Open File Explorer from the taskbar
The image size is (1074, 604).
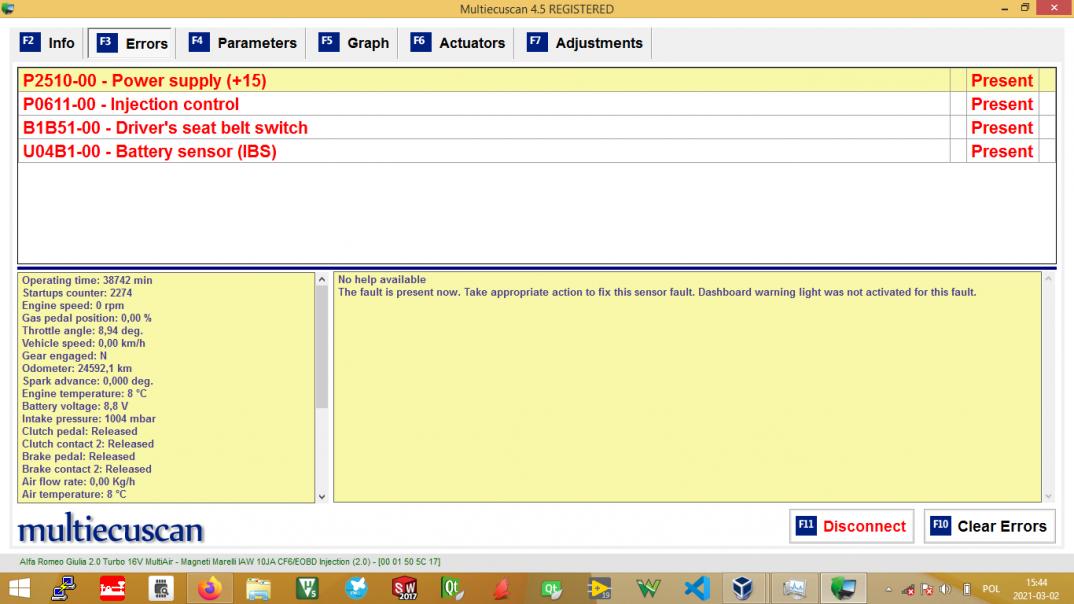pyautogui.click(x=258, y=588)
